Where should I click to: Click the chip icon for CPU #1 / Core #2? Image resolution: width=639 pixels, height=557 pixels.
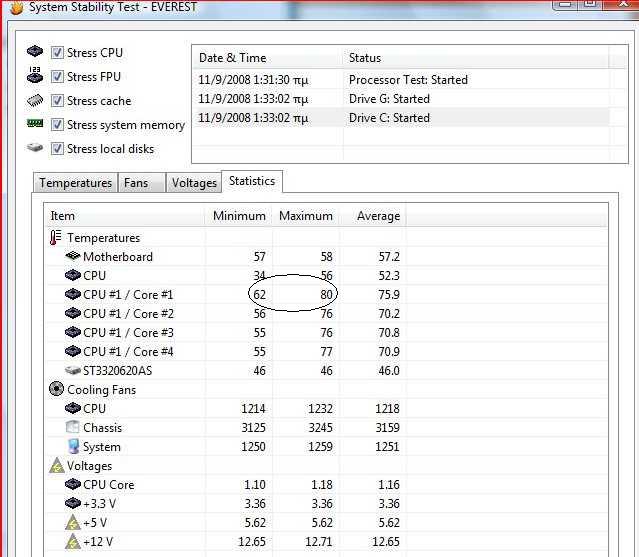[x=73, y=313]
